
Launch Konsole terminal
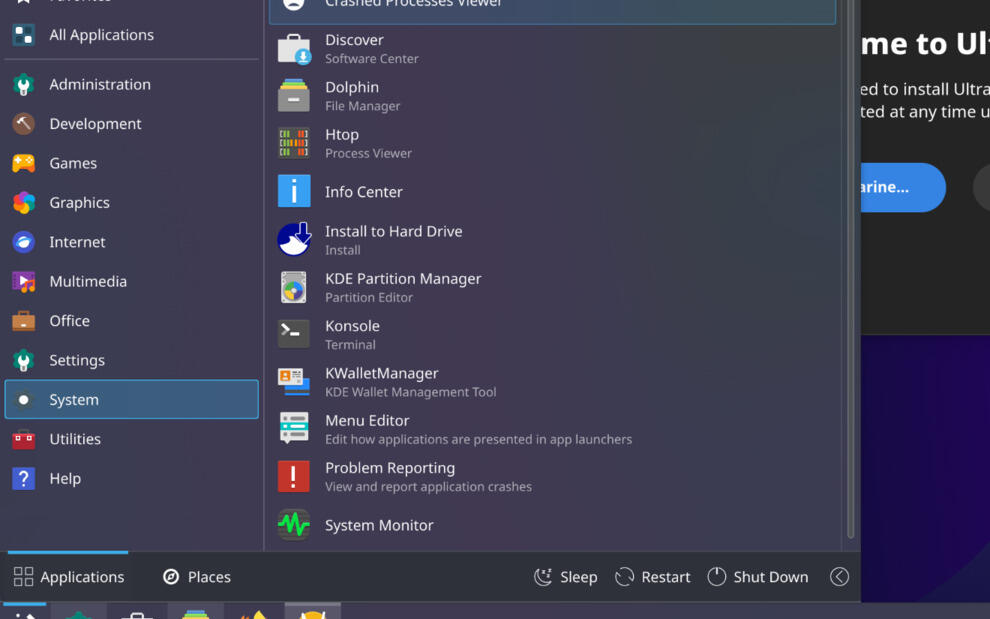point(552,335)
